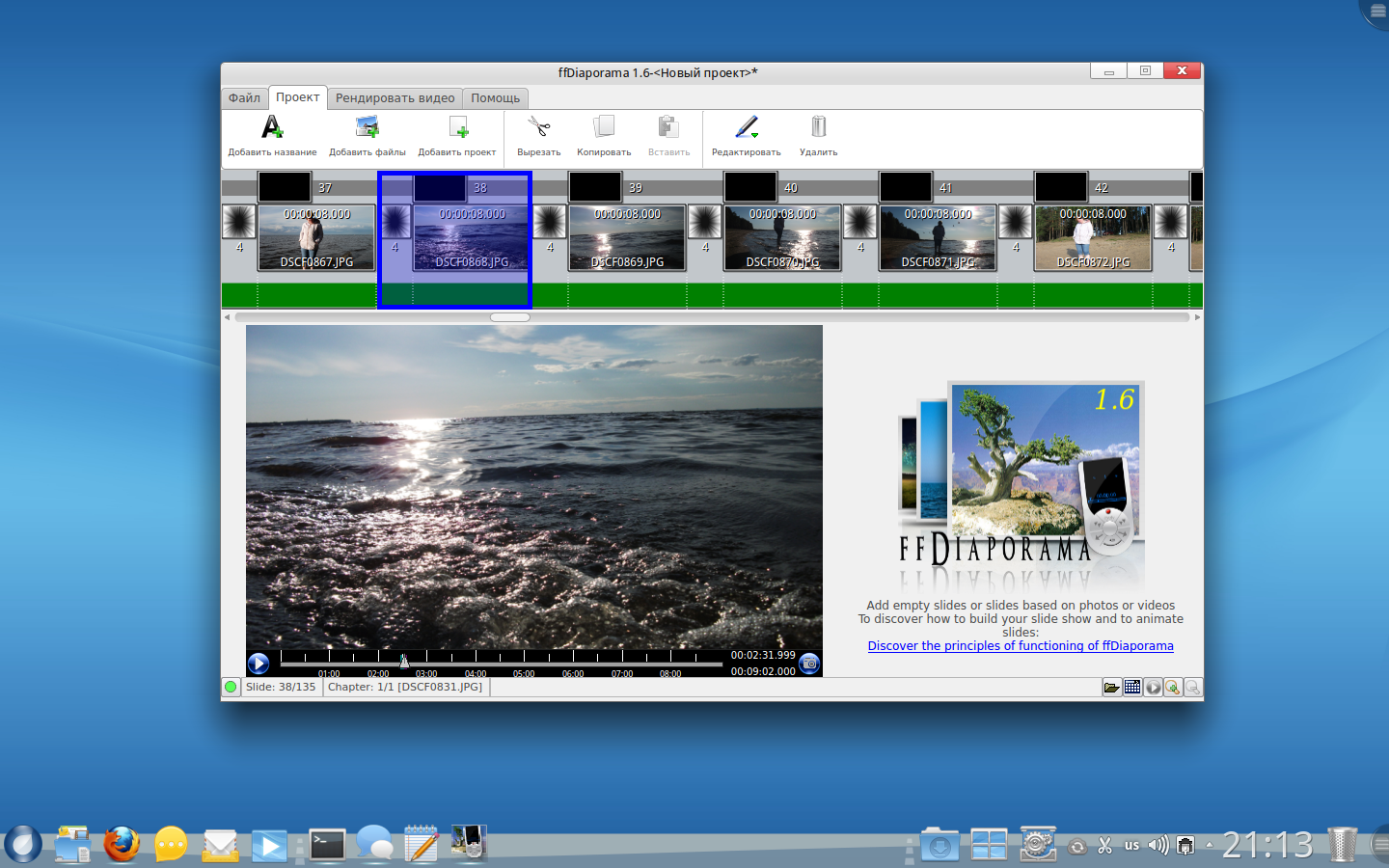
Task: Click the Добавить файлы (add files) icon
Action: coord(367,127)
